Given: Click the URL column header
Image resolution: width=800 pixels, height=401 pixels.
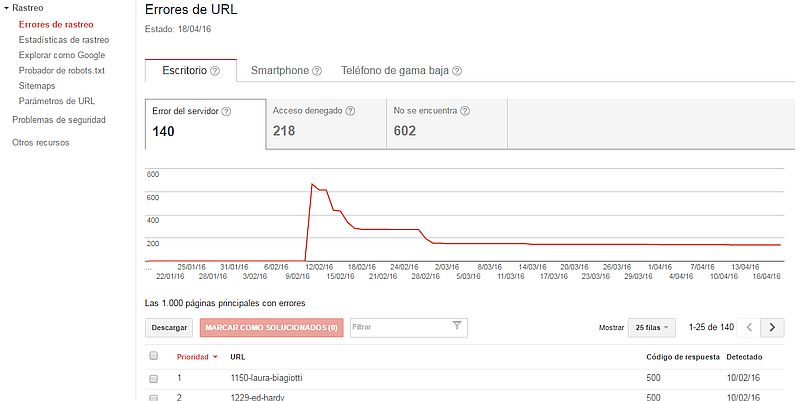Looking at the screenshot, I should coord(238,357).
